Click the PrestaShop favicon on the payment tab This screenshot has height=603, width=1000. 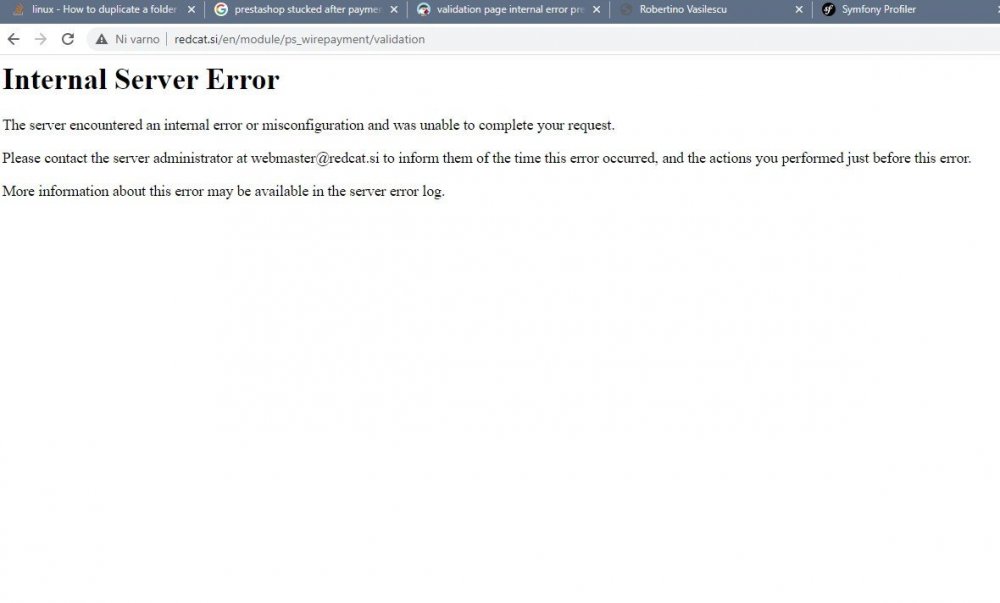(221, 9)
